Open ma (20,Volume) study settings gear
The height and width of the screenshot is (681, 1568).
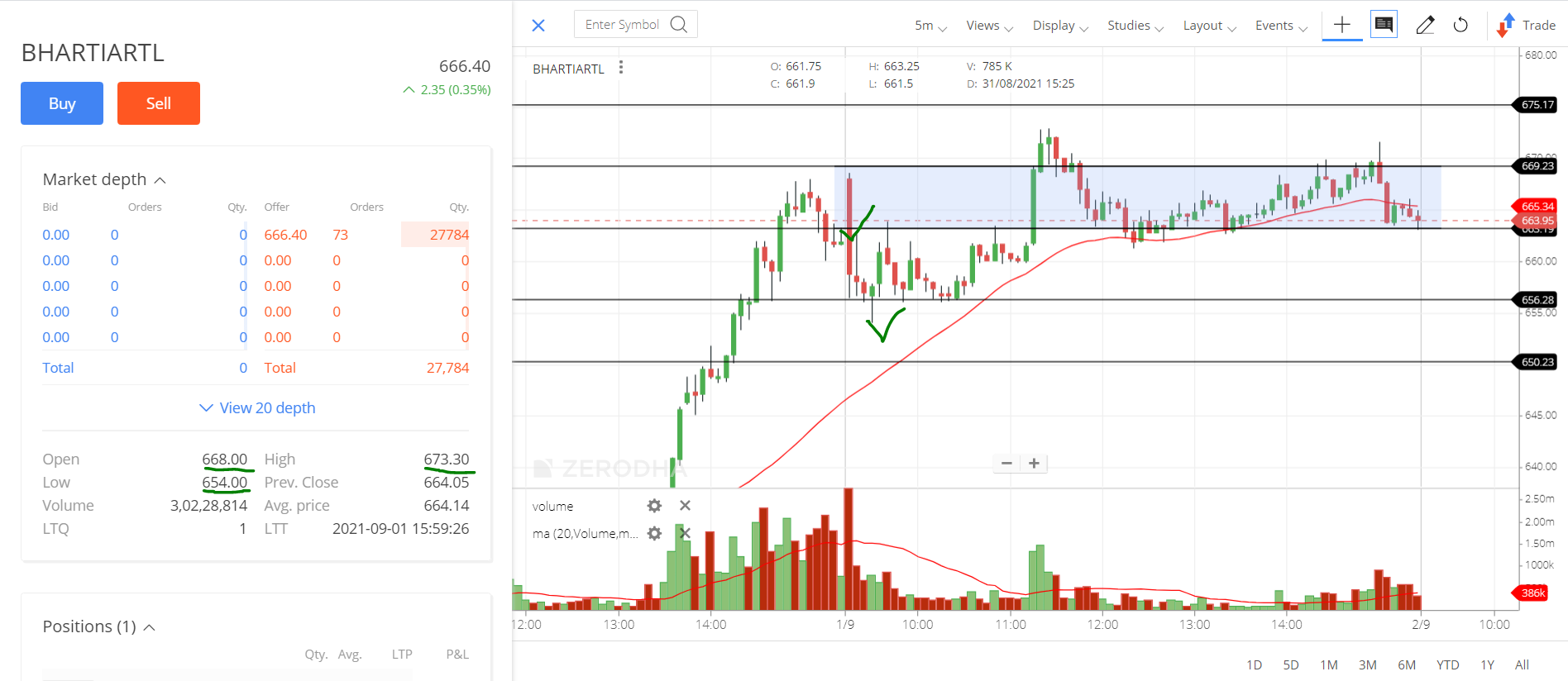pos(654,534)
